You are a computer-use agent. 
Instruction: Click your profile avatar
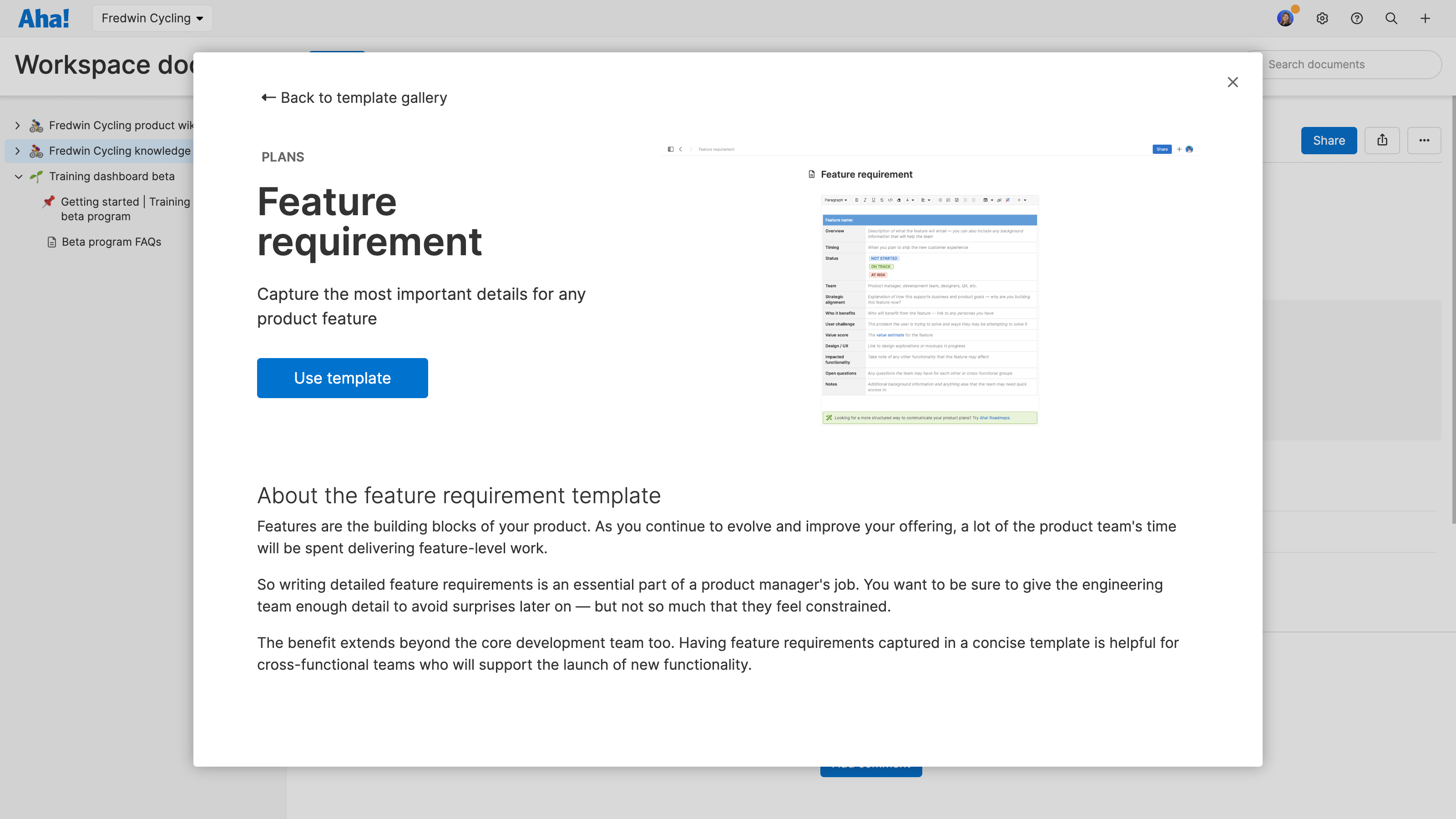tap(1285, 18)
